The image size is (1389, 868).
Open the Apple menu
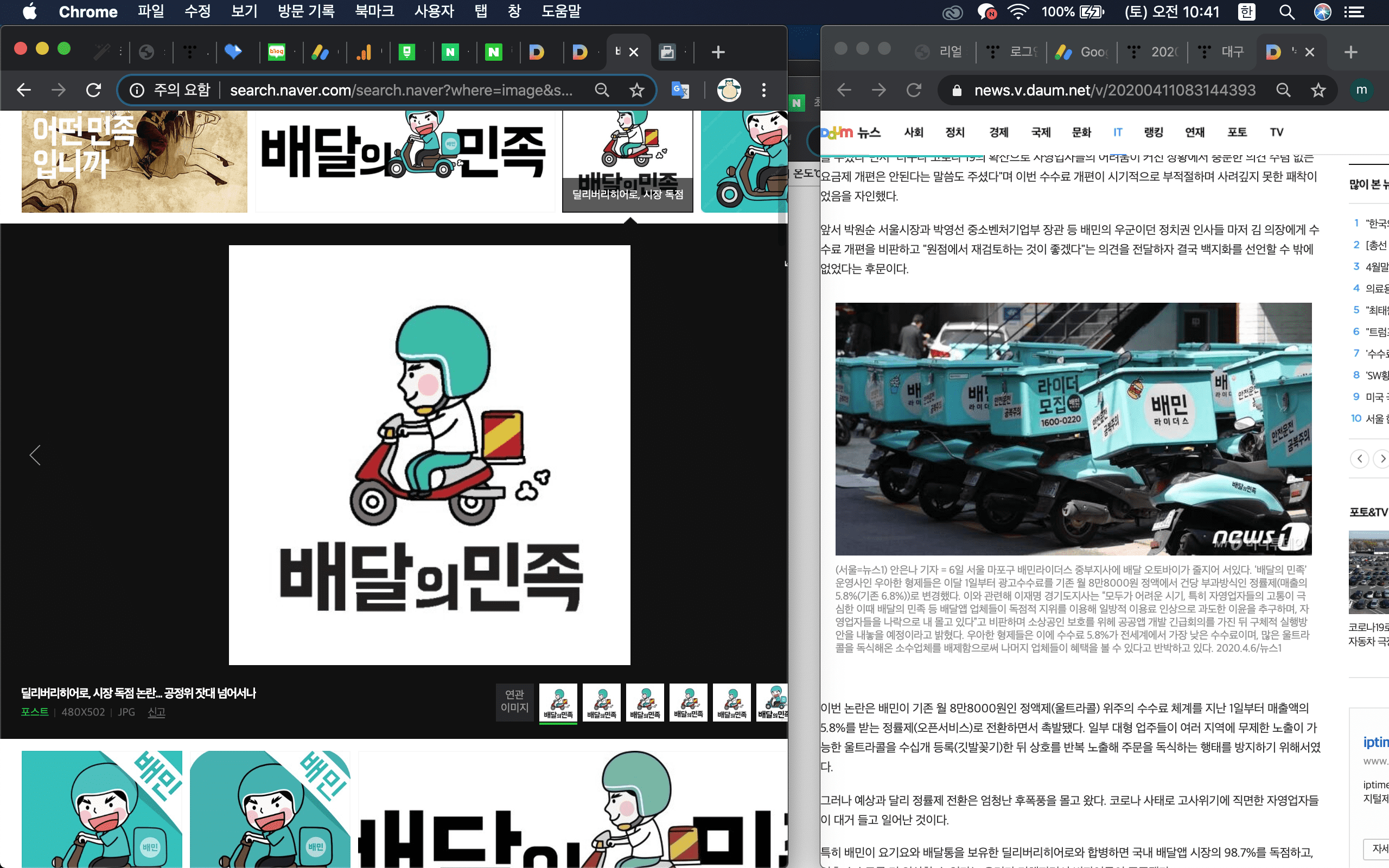click(x=30, y=11)
